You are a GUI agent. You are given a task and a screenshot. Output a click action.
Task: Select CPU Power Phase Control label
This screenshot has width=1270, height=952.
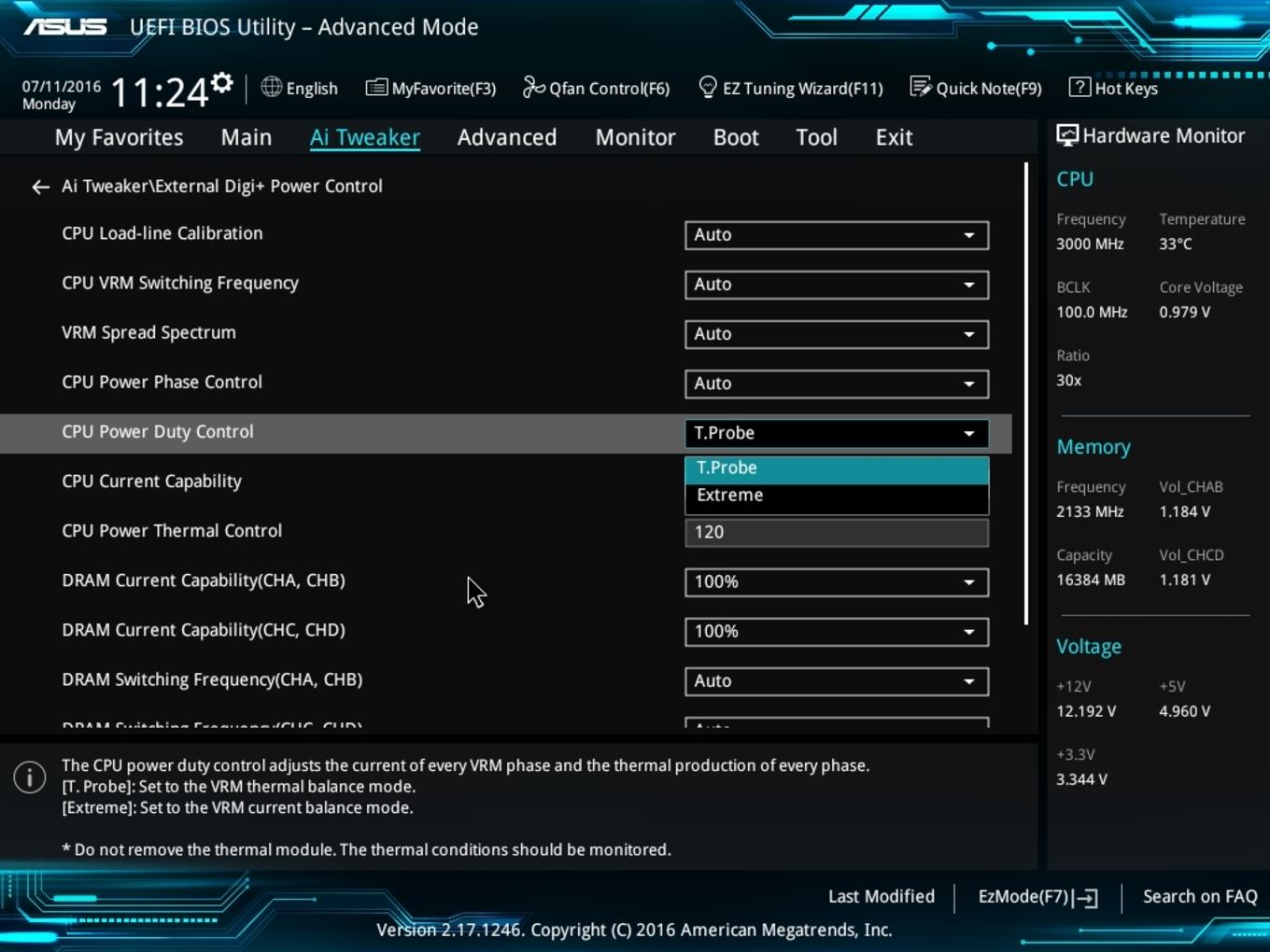tap(162, 382)
